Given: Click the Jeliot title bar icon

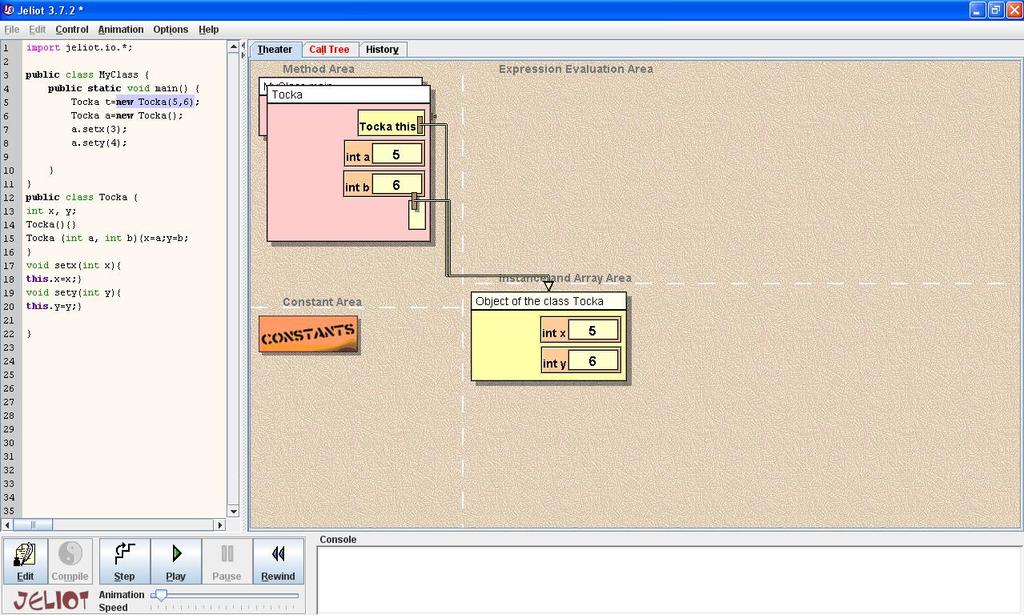Looking at the screenshot, I should click(8, 10).
